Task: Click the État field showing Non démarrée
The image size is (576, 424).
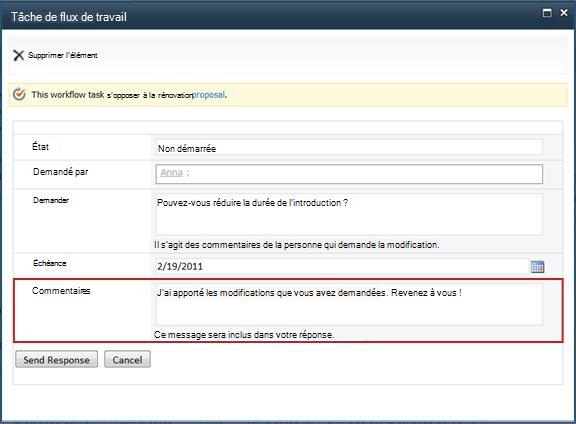Action: [349, 148]
